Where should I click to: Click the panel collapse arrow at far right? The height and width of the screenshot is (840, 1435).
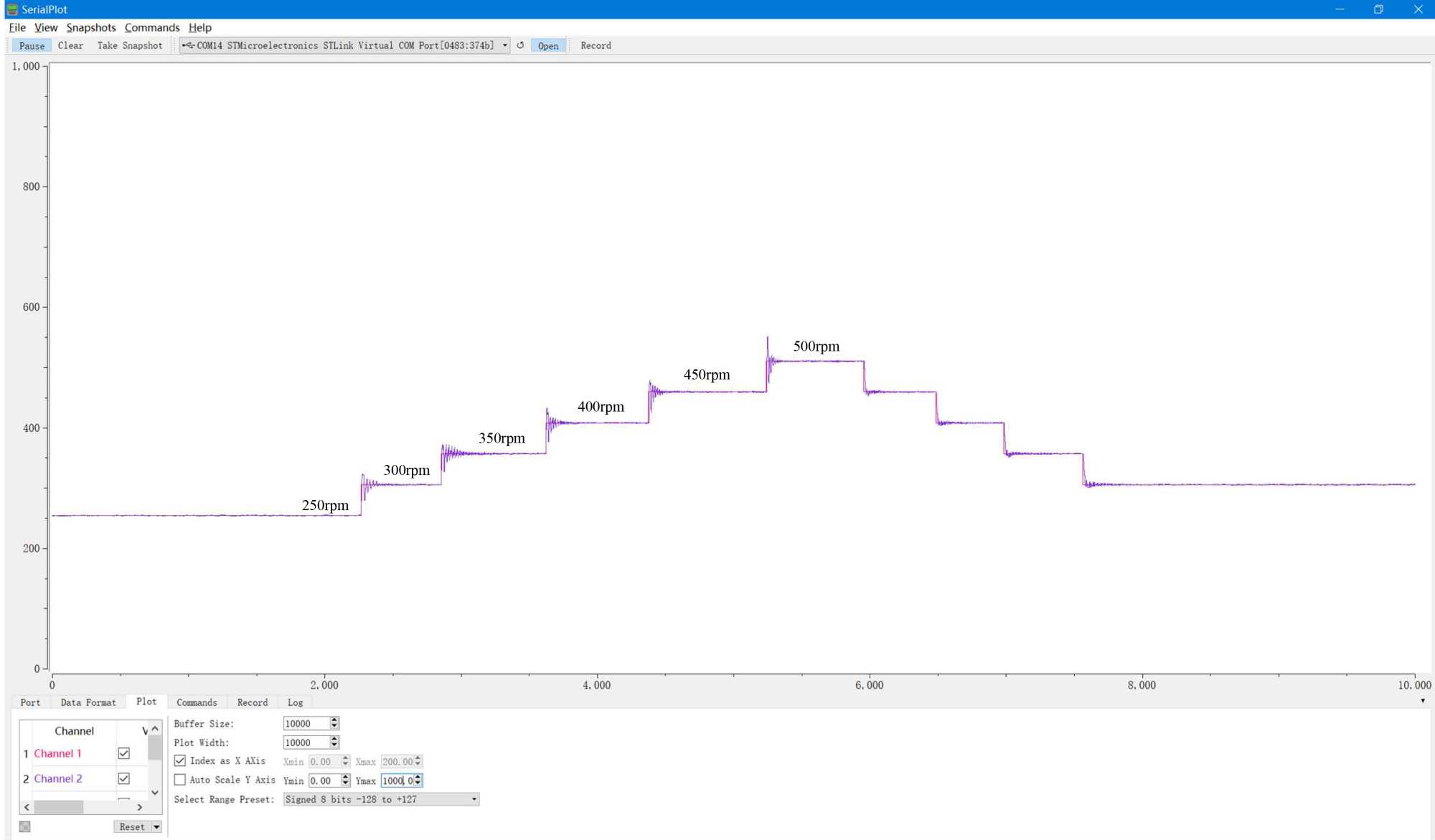click(1422, 701)
